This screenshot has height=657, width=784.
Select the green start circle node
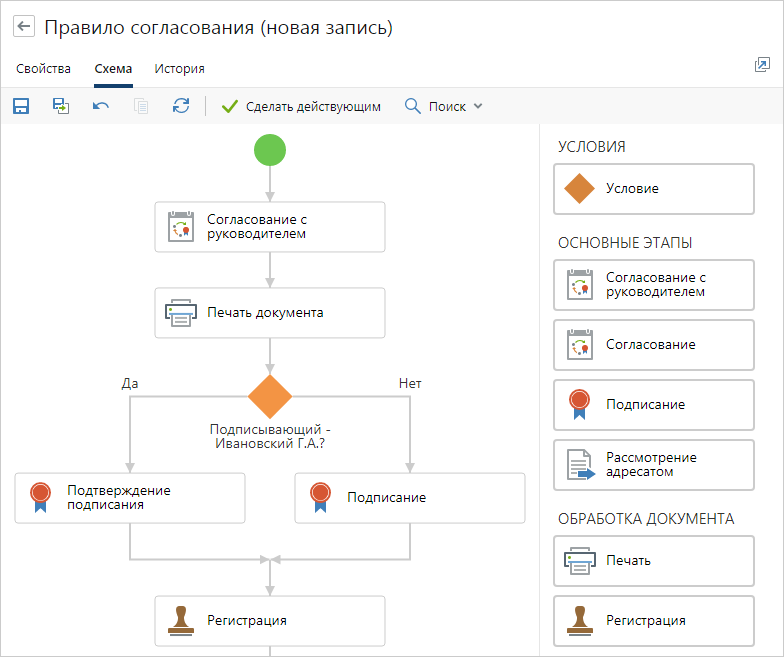click(x=269, y=150)
